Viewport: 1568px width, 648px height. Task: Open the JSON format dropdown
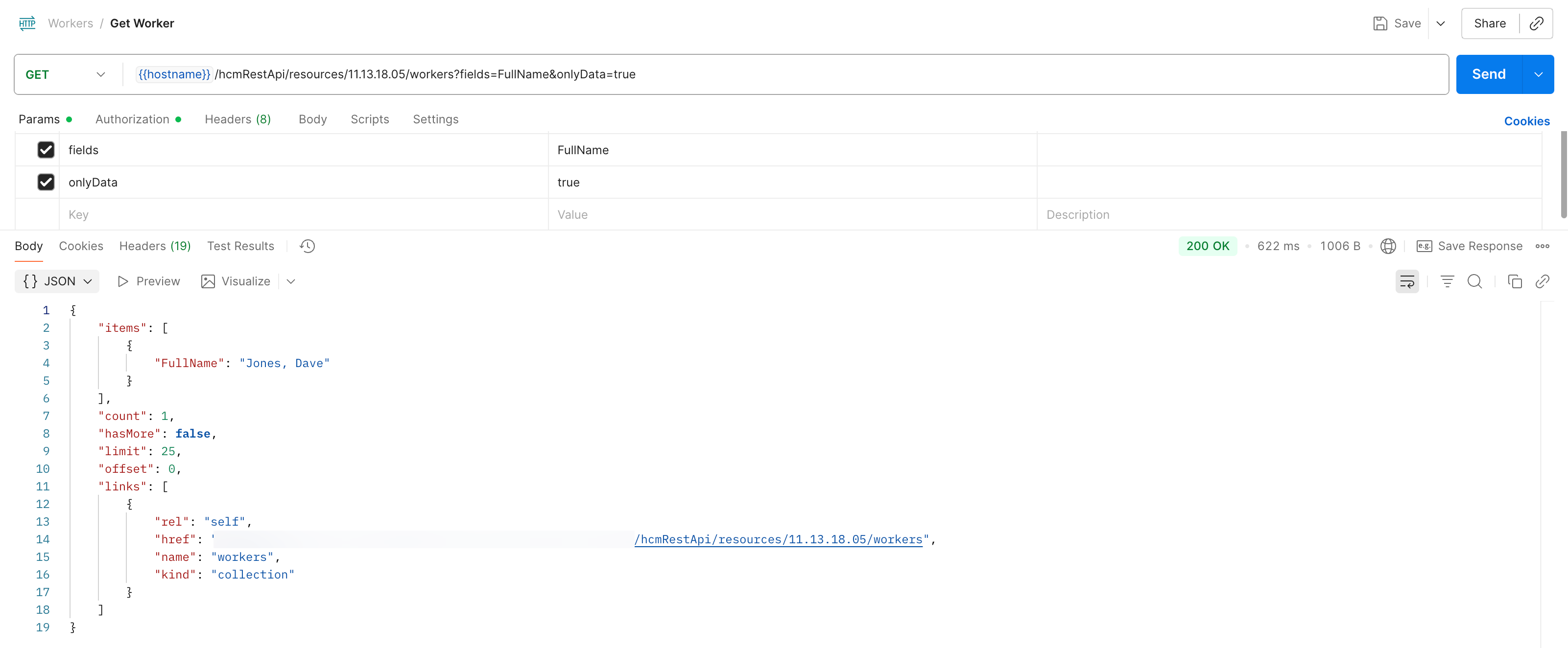point(57,281)
